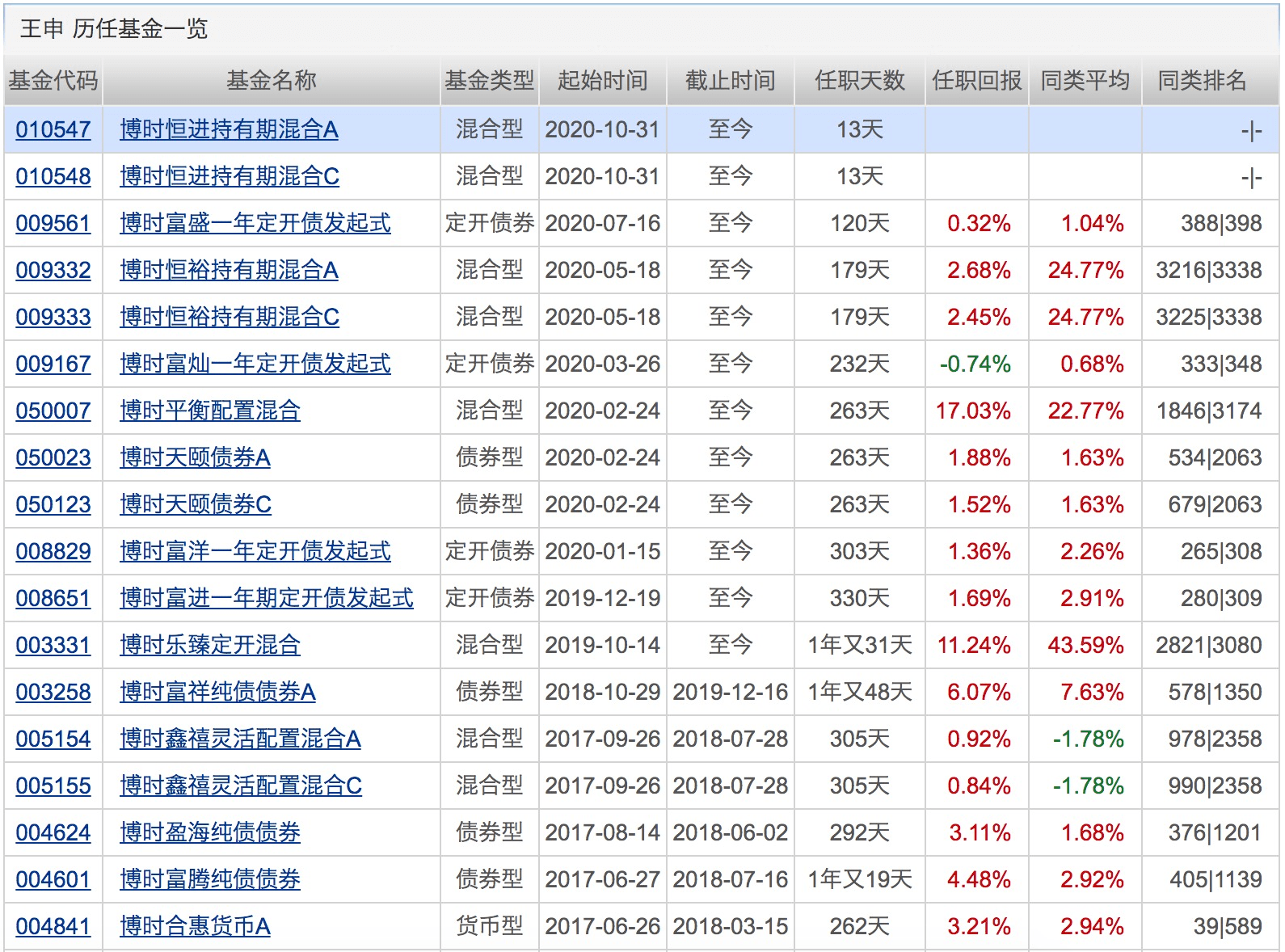Click the 基金代码 column header
1285x952 pixels.
coord(53,81)
